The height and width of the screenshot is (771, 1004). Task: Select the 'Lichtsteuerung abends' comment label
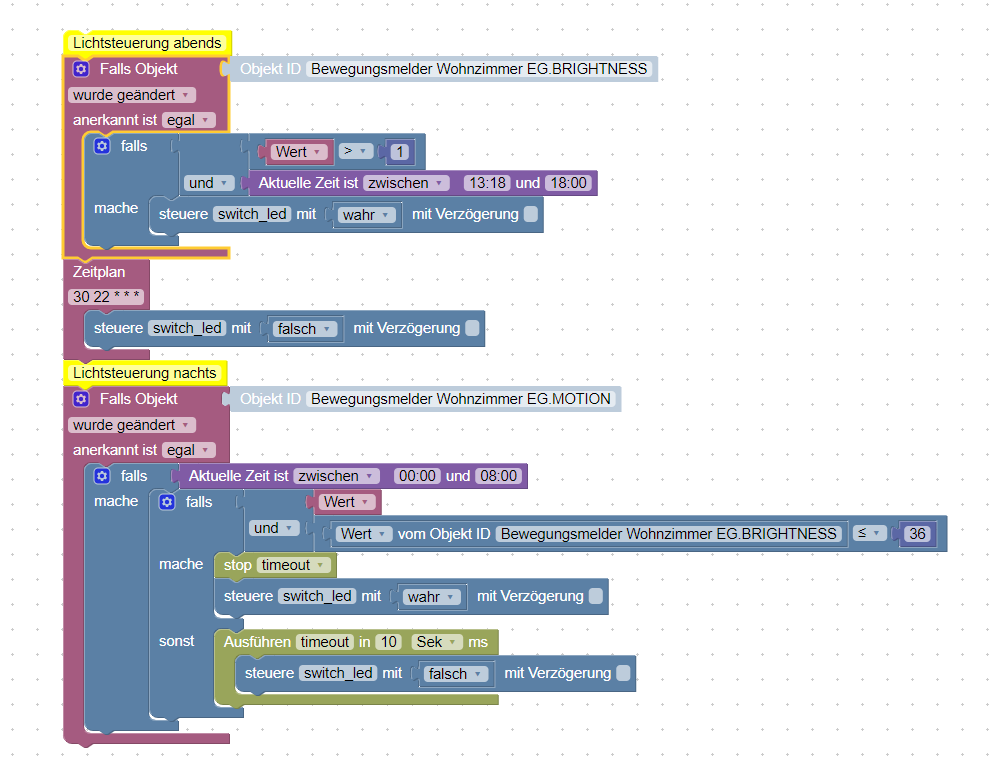tap(147, 43)
